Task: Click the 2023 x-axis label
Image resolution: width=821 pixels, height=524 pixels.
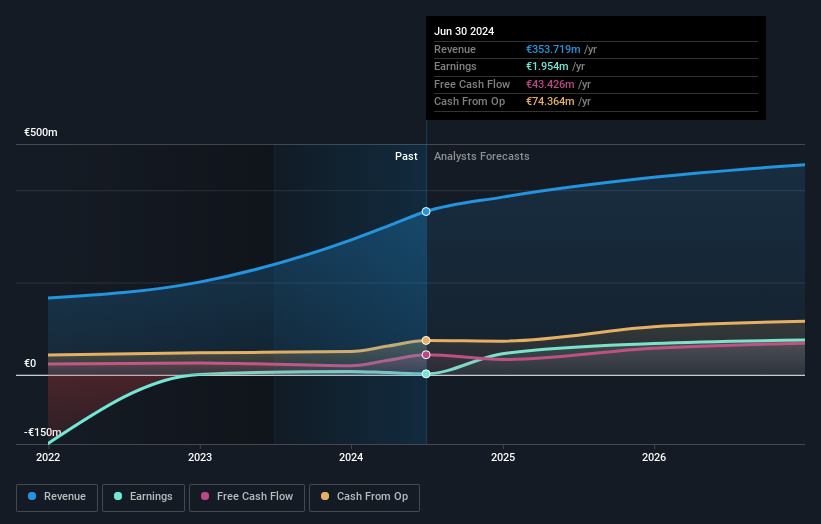Action: (x=200, y=457)
